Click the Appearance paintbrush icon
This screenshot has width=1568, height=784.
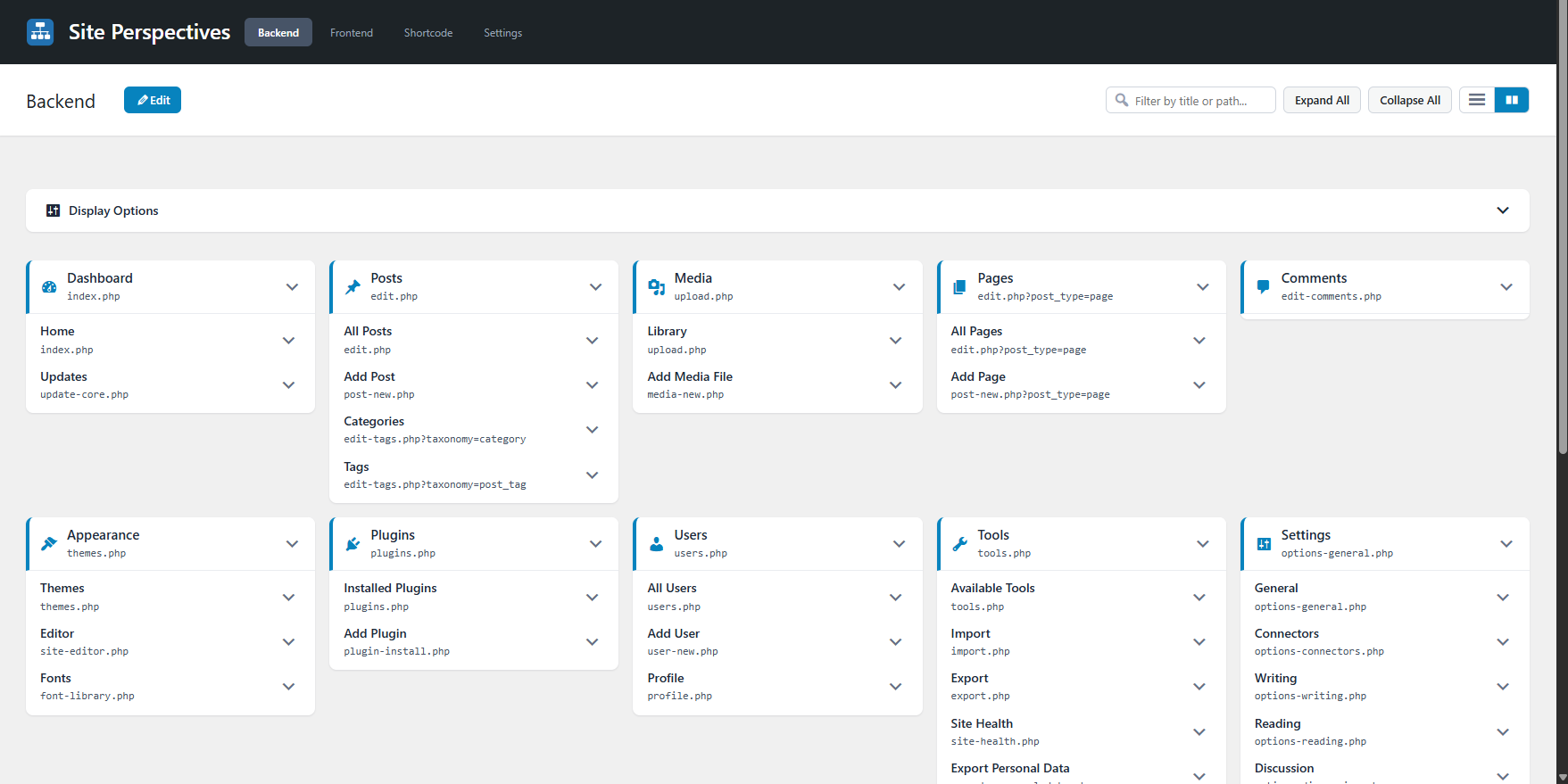[x=49, y=544]
